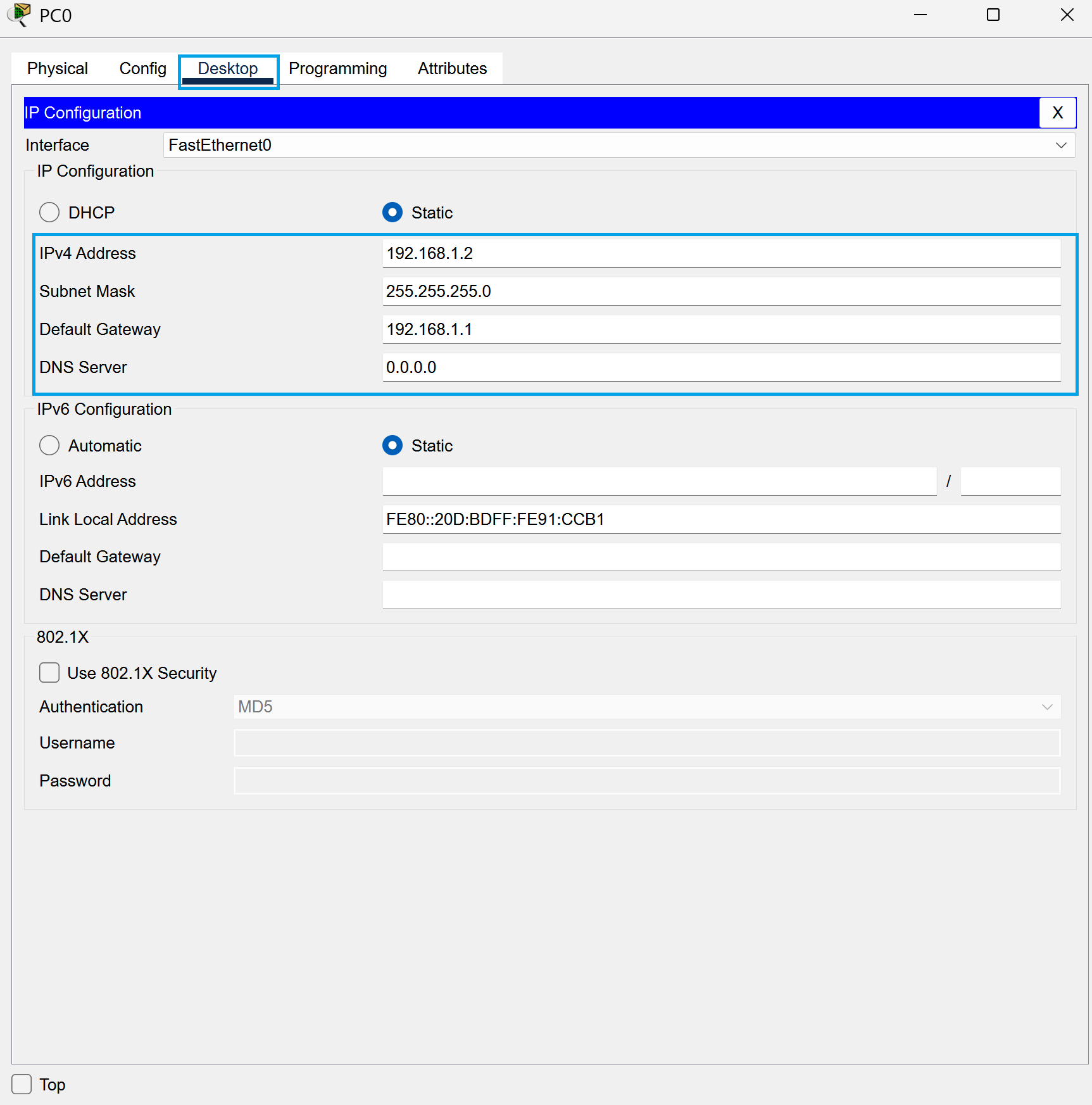Open the Authentication MD5 dropdown
Screen dimensions: 1092x1105
[x=647, y=707]
